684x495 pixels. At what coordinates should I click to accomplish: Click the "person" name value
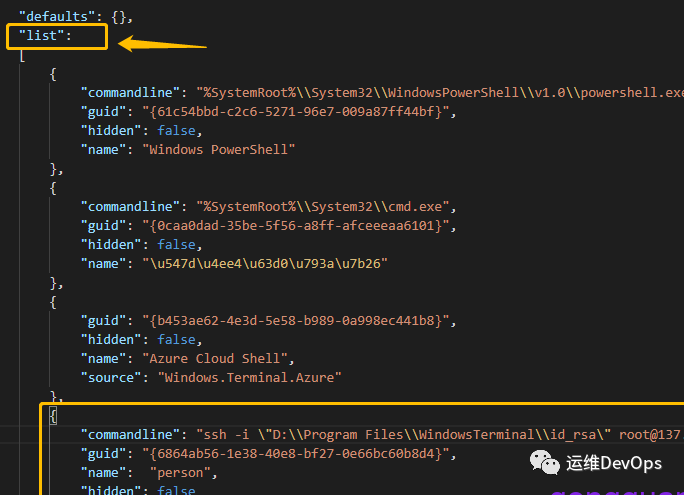click(181, 473)
